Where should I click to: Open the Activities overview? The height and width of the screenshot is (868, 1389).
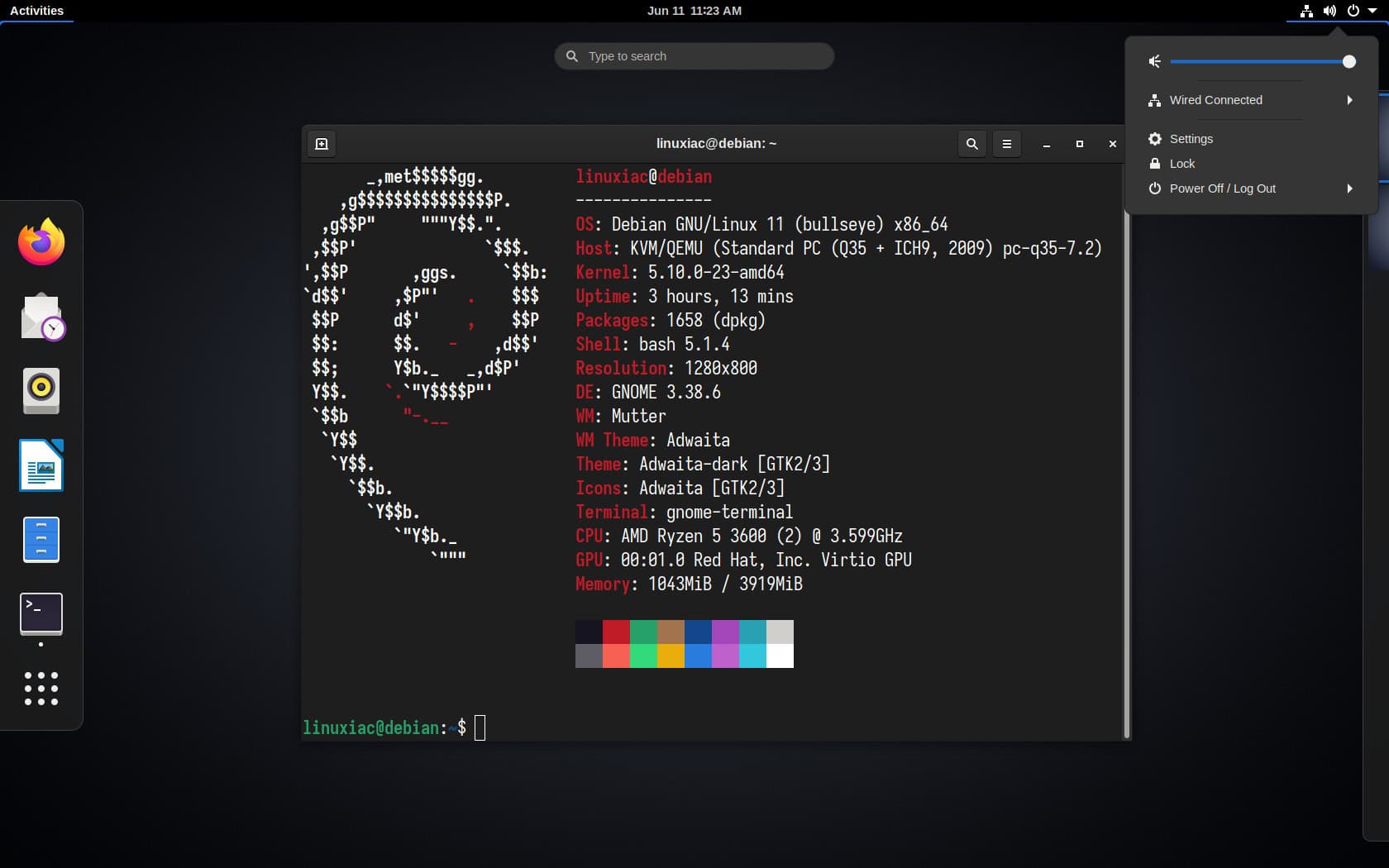coord(36,11)
